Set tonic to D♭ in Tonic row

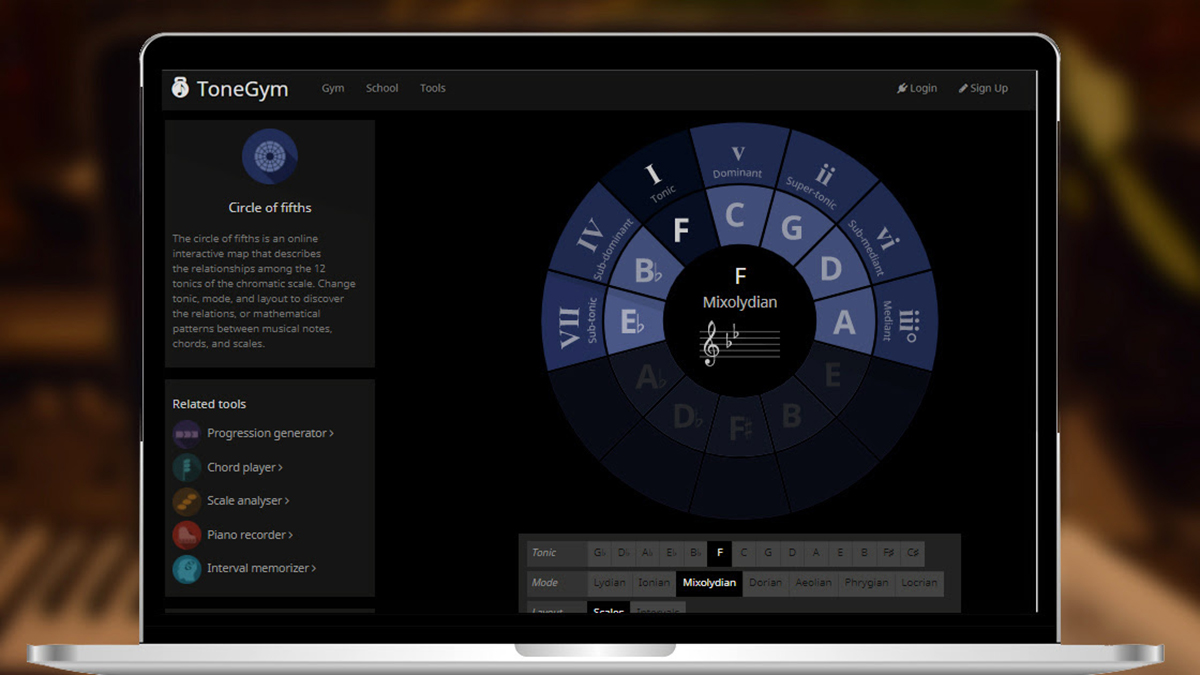click(623, 552)
